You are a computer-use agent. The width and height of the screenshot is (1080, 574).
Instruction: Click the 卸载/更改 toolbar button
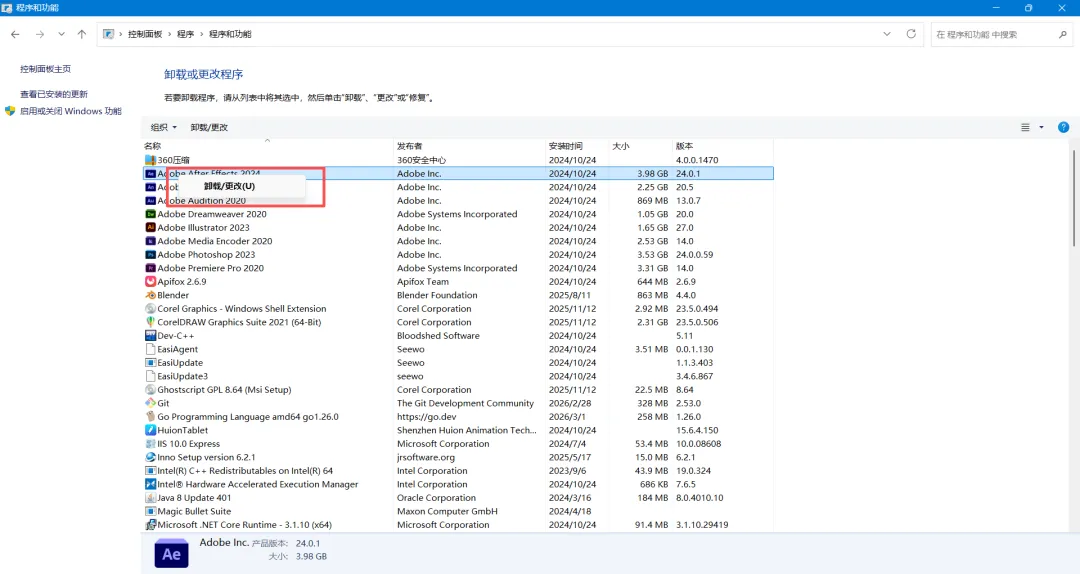tap(209, 127)
